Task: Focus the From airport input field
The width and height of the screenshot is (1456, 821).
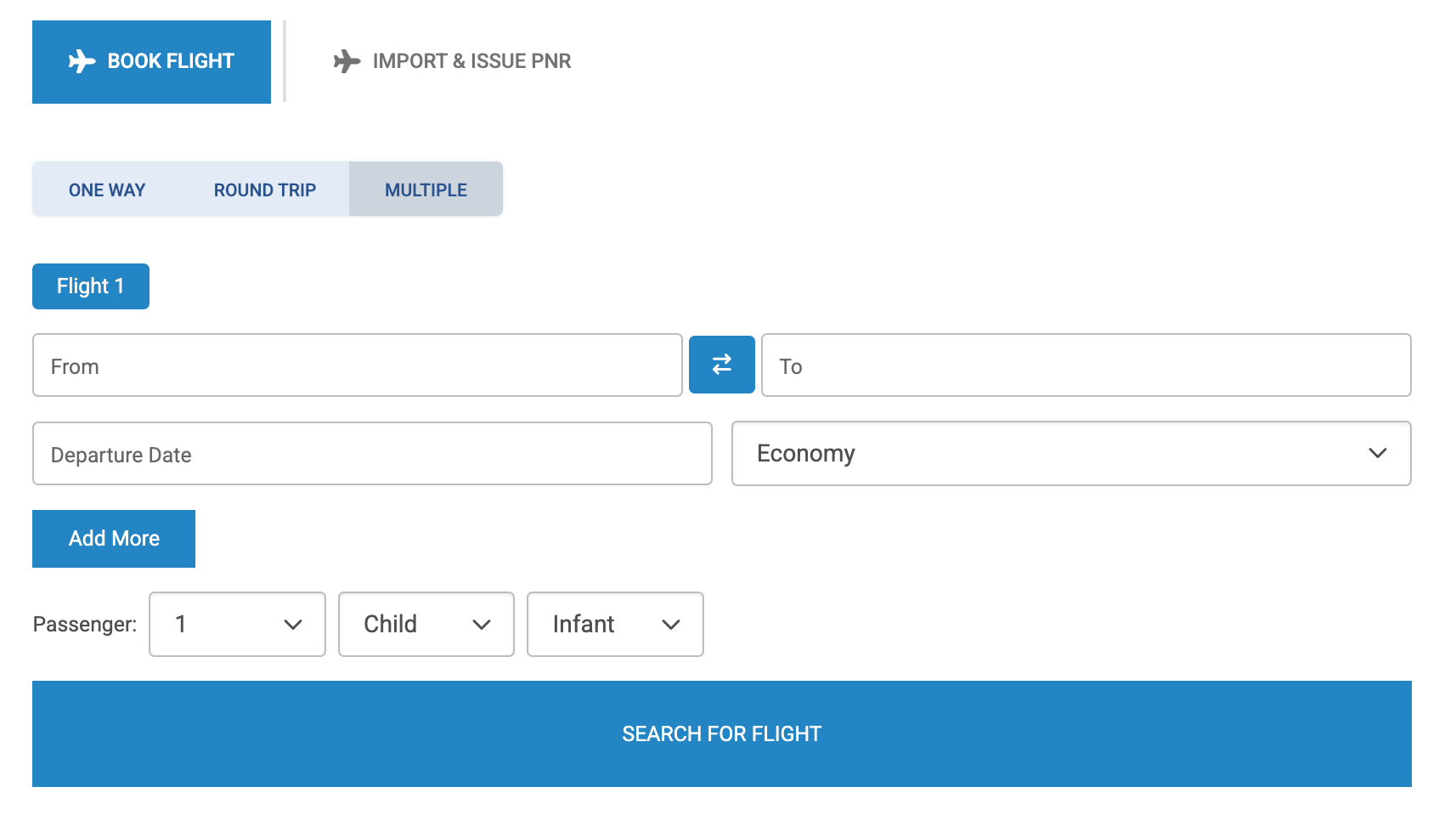Action: 357,365
